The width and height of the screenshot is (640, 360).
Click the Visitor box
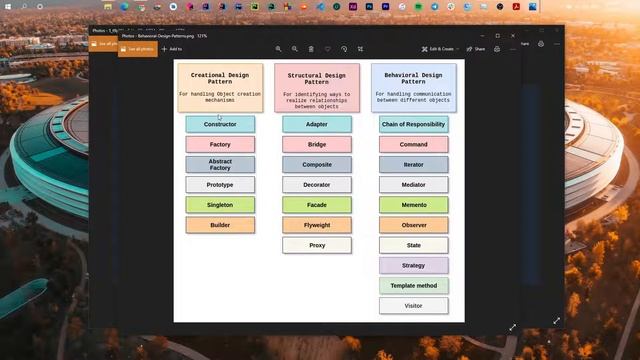coord(413,306)
